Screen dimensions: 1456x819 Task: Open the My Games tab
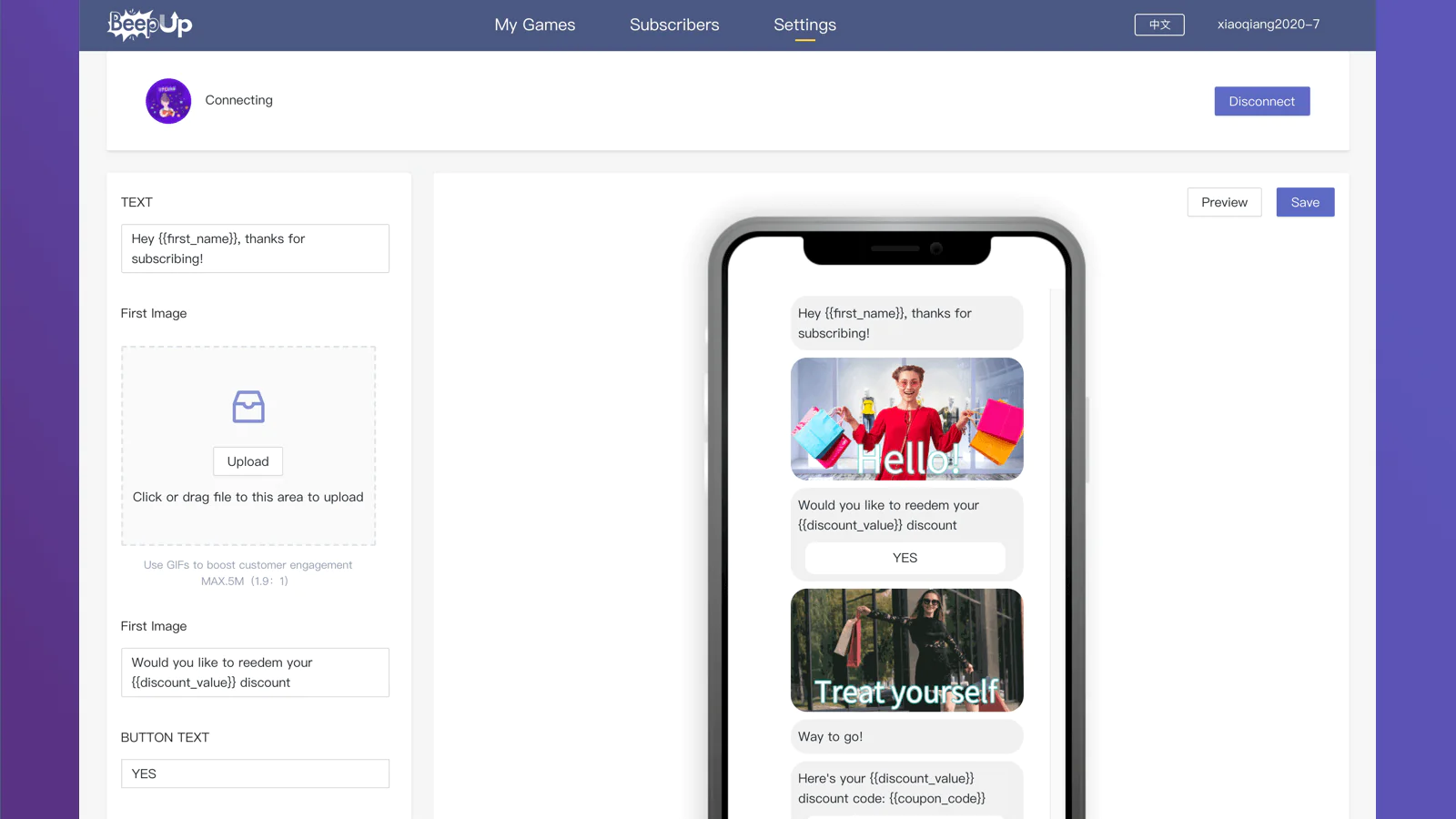[x=535, y=25]
